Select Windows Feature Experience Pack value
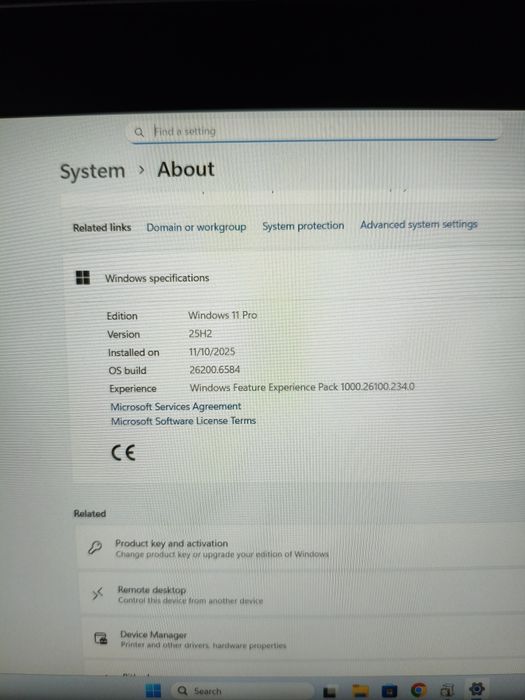525x700 pixels. (302, 387)
